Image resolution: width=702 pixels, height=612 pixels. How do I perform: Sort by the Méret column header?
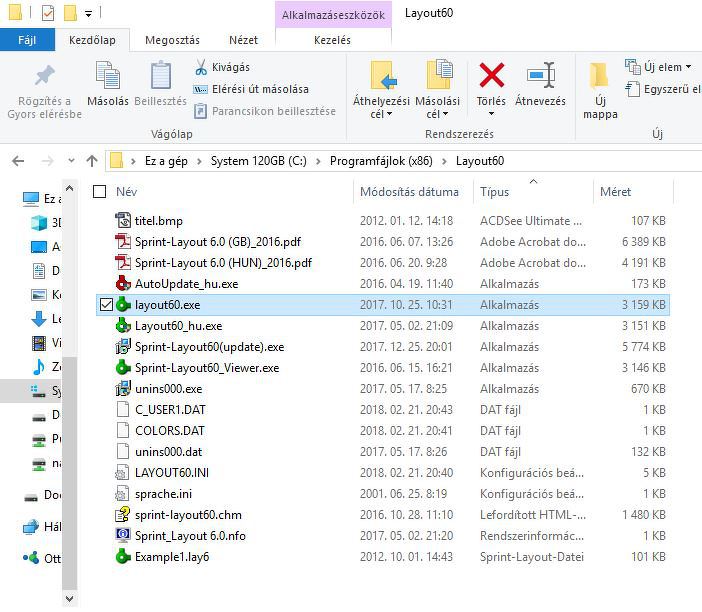tap(615, 192)
